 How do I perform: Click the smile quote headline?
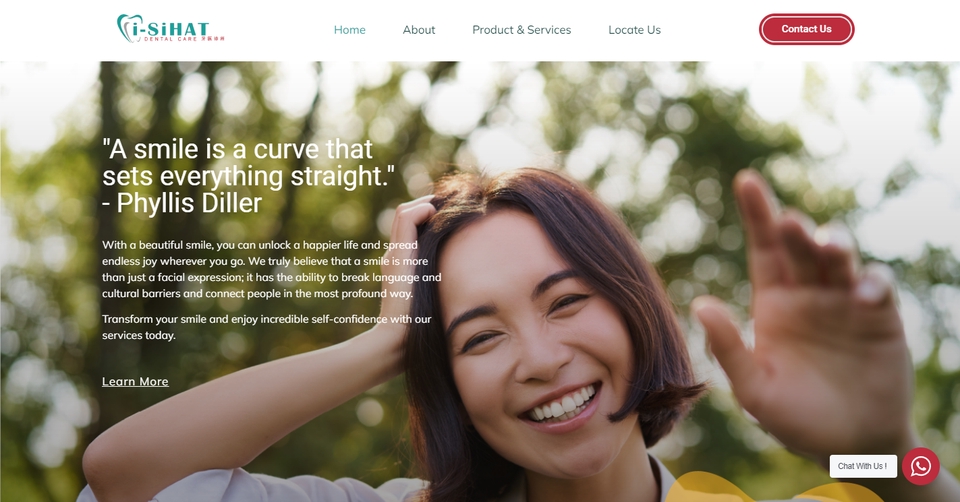pos(249,162)
